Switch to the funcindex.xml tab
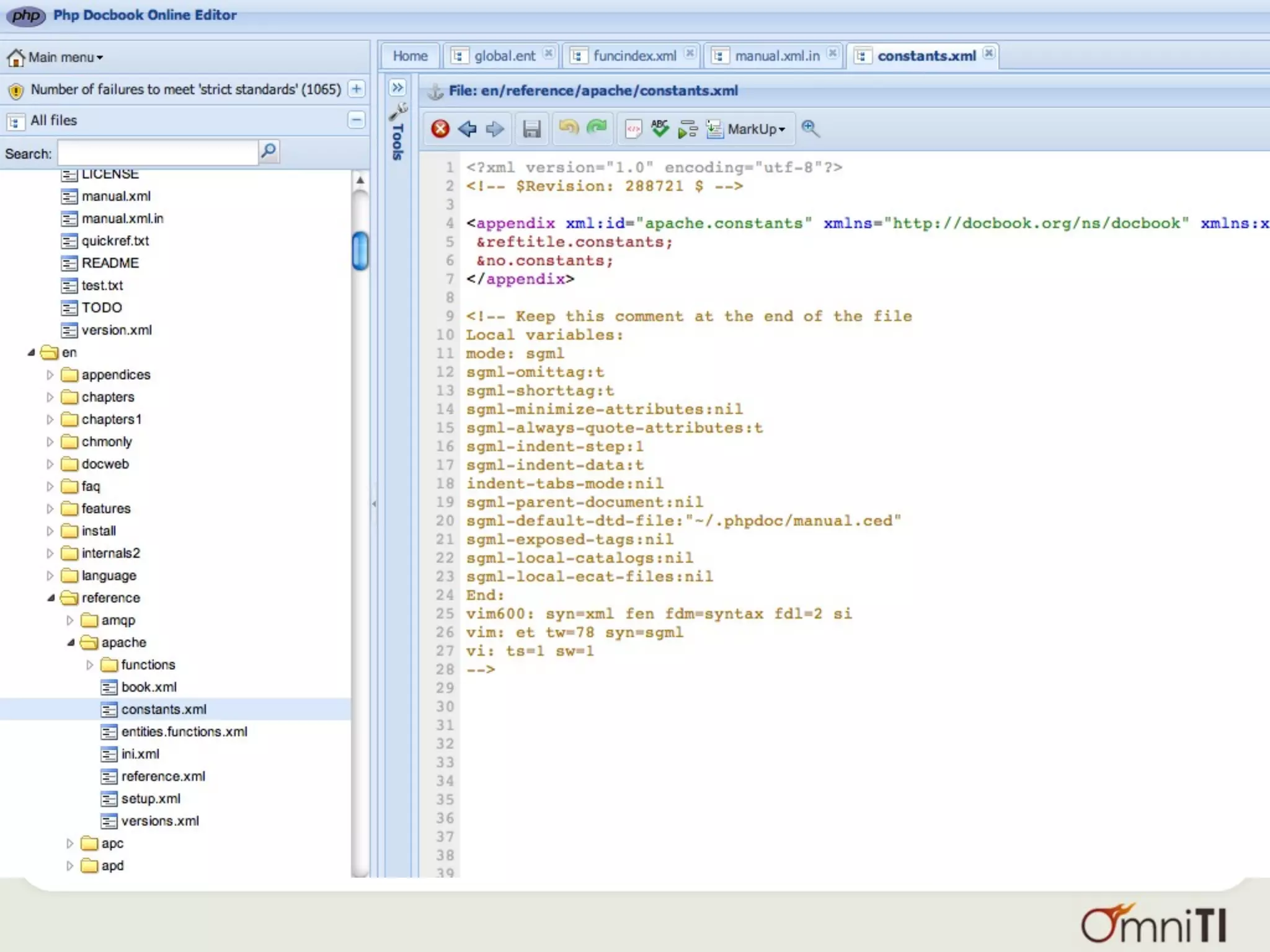Viewport: 1270px width, 952px height. point(634,56)
